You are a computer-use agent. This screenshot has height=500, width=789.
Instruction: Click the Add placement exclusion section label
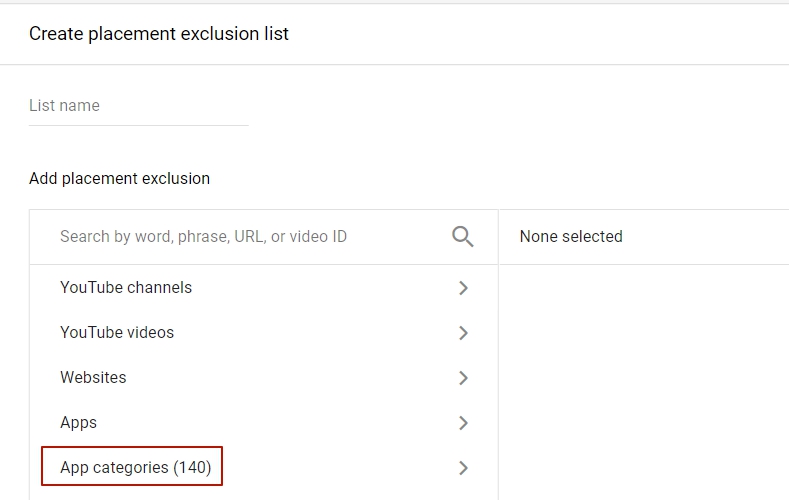(119, 179)
